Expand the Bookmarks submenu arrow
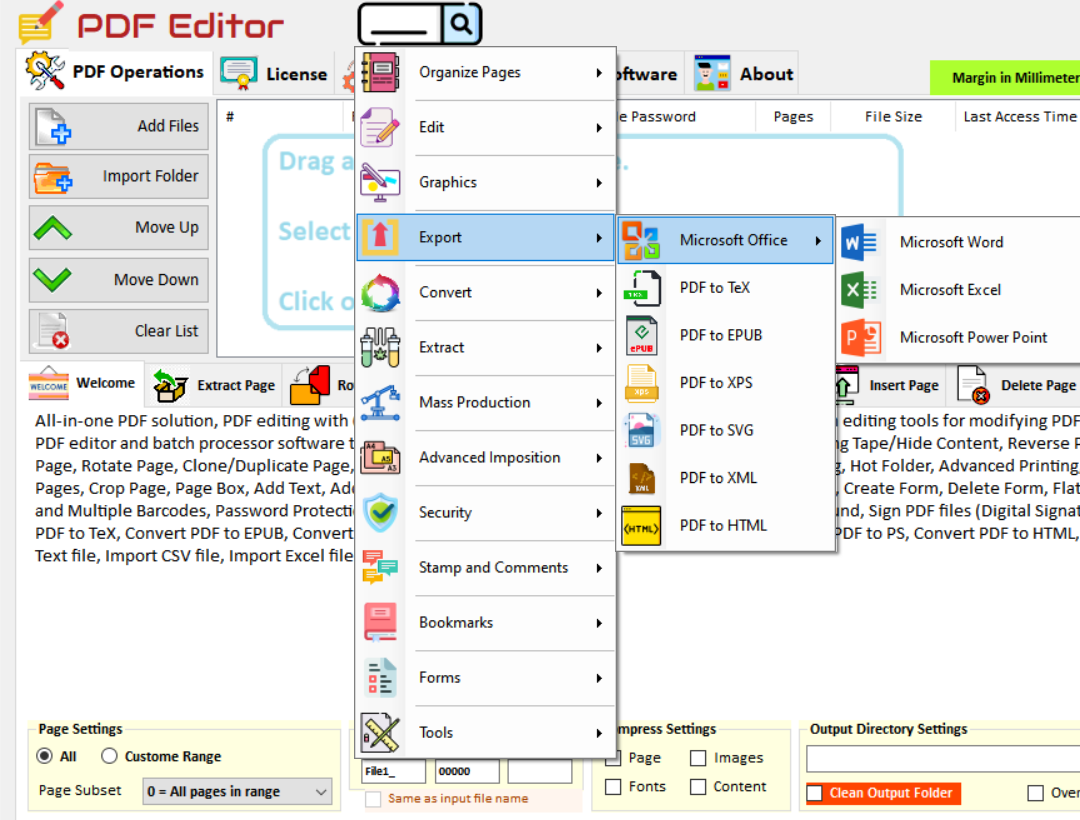The width and height of the screenshot is (1080, 820). [599, 623]
